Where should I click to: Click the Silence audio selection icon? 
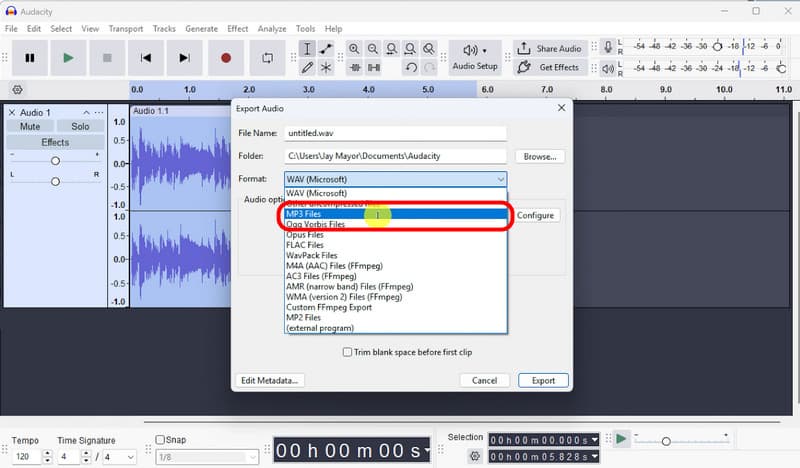374,67
